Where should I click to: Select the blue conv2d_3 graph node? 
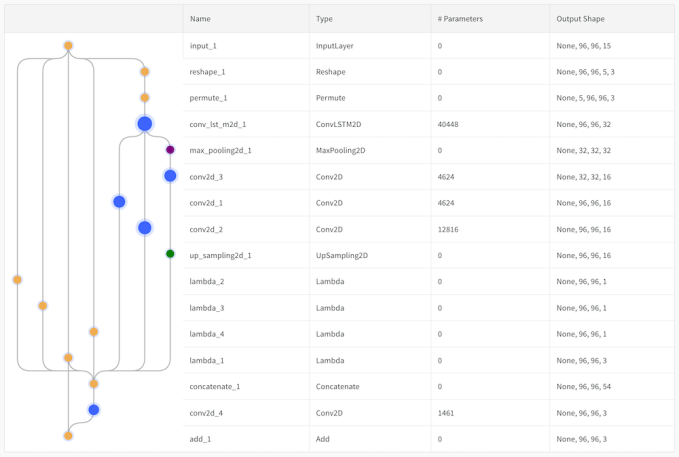[x=170, y=176]
